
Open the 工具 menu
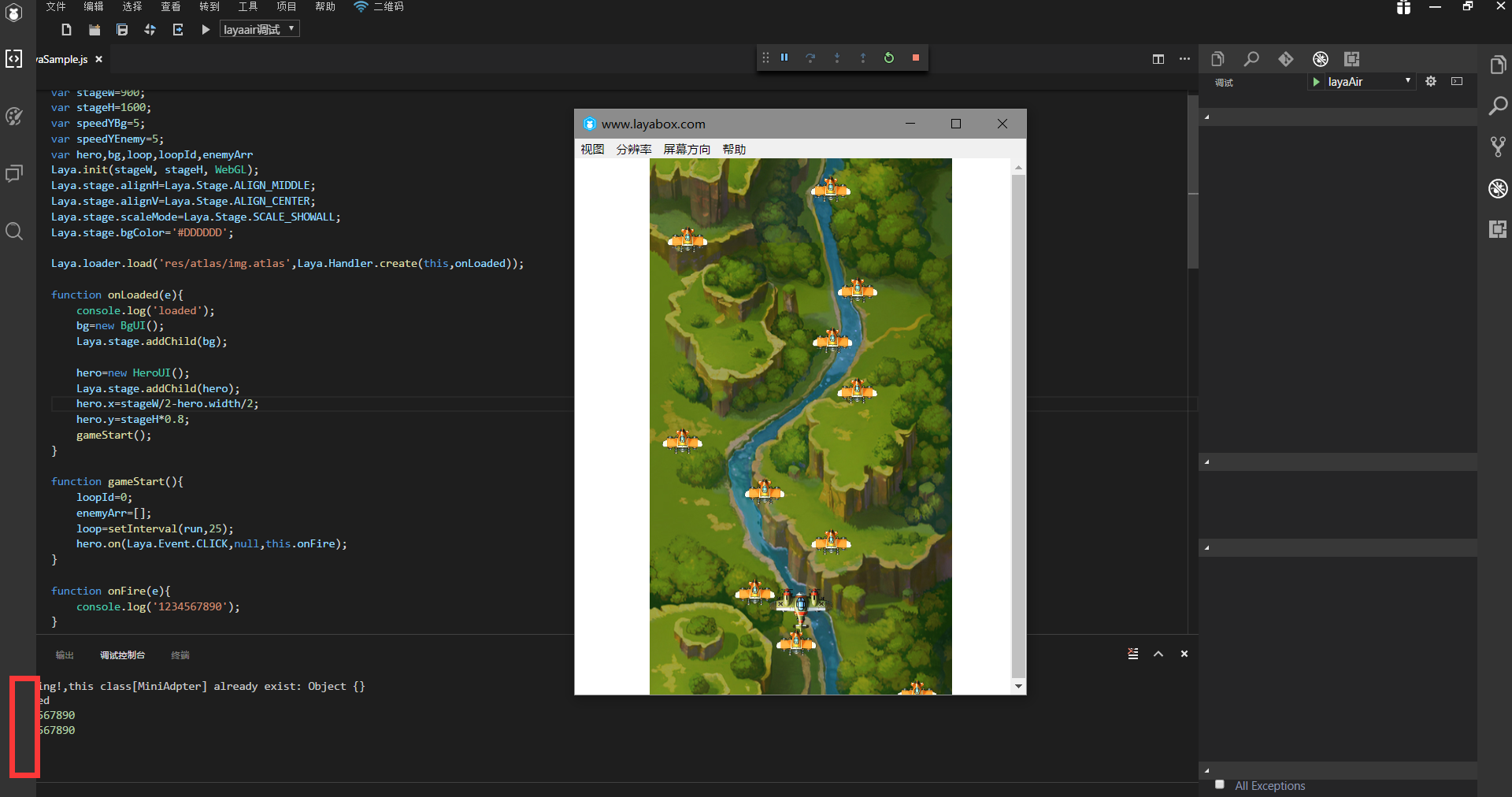coord(248,6)
